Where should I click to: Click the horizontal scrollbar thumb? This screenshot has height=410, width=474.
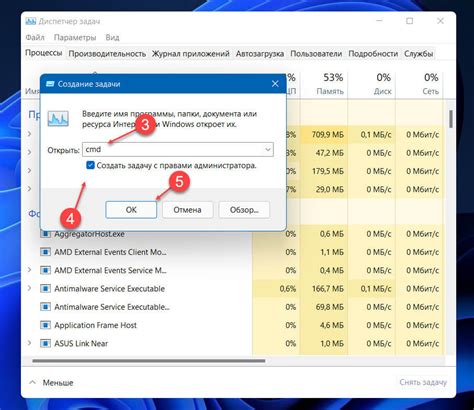click(149, 361)
